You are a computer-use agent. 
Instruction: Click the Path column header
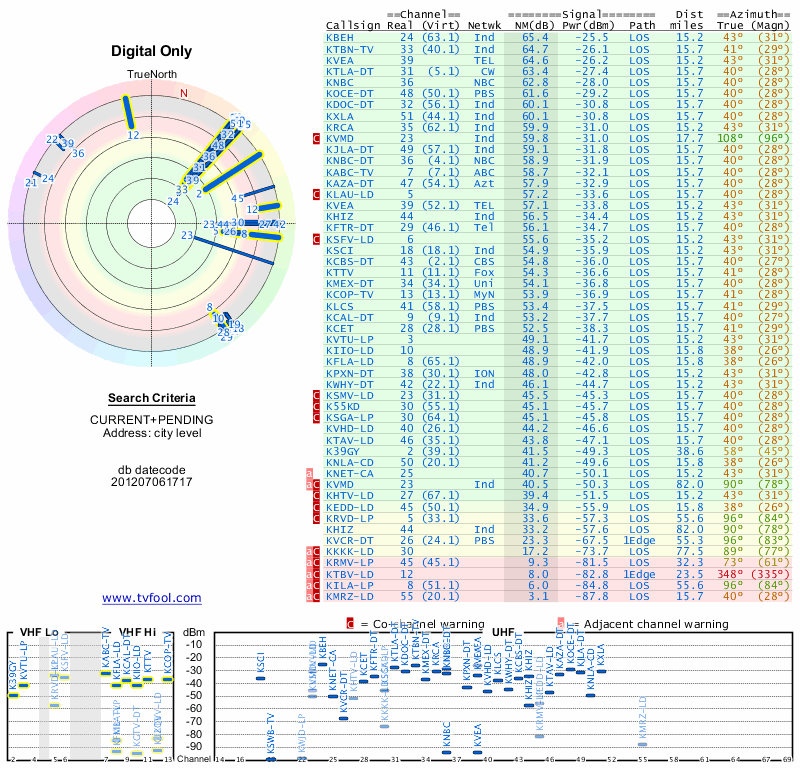[642, 26]
